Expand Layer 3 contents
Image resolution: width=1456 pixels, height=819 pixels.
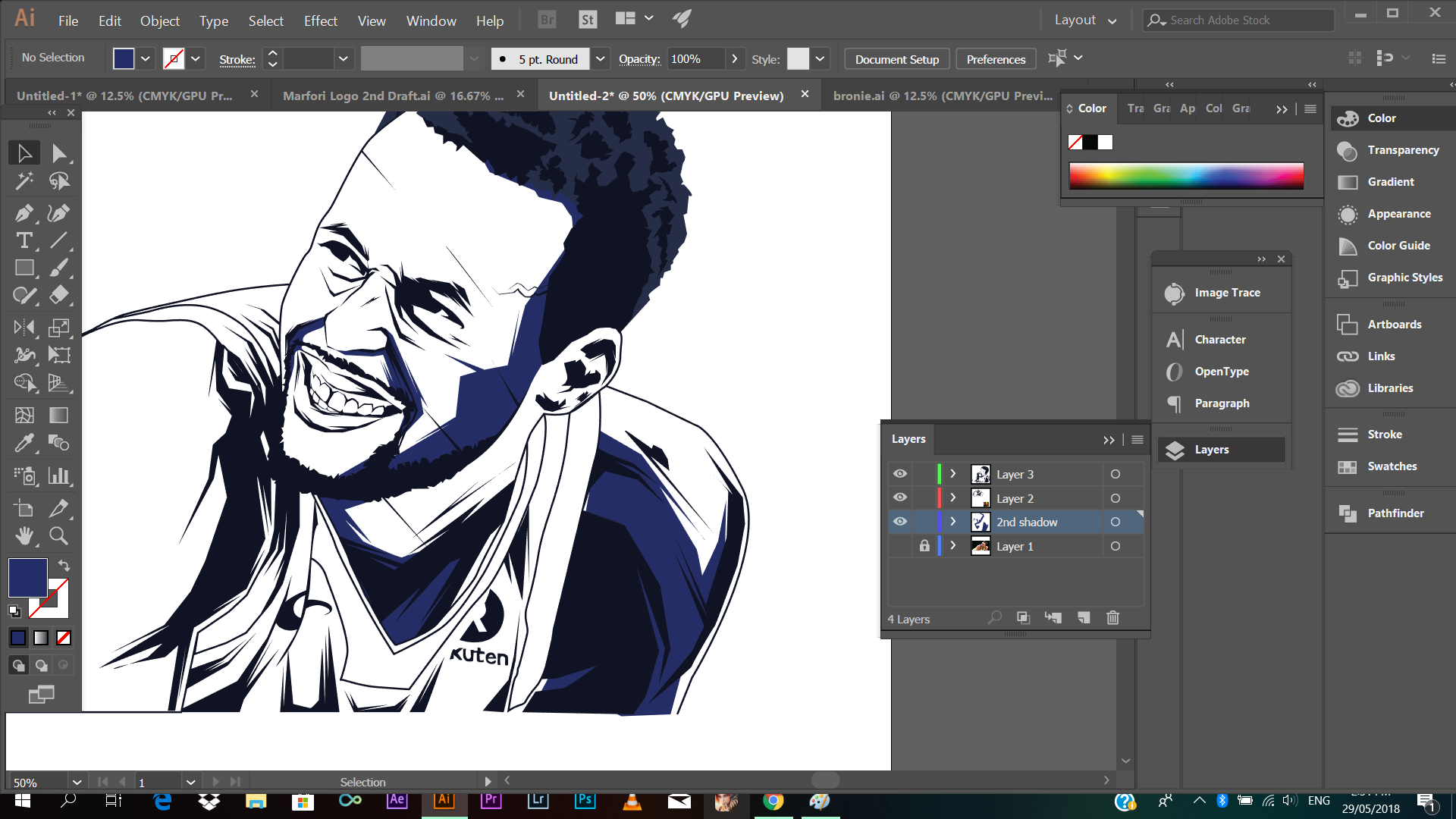953,474
